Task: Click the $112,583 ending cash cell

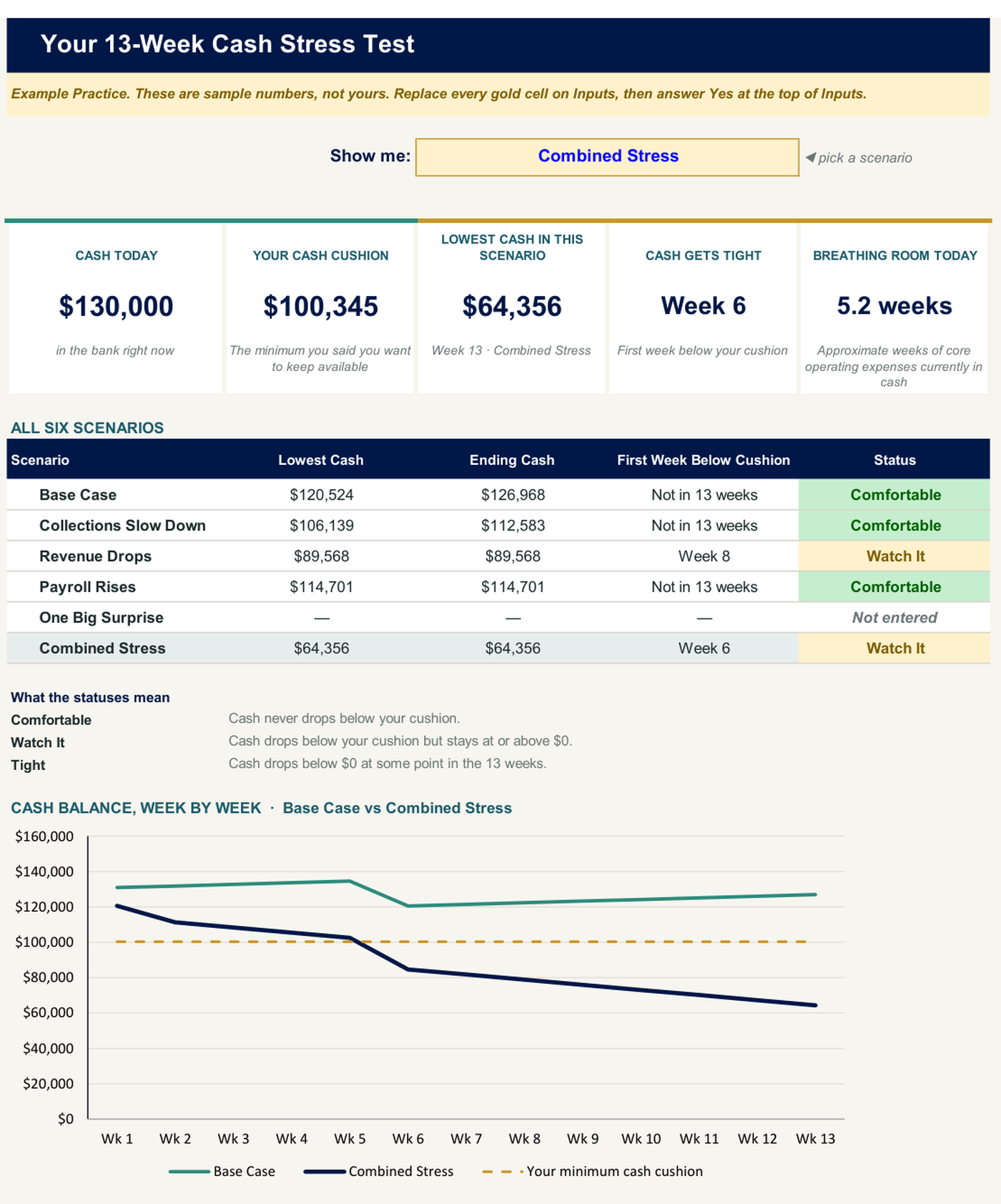Action: [513, 525]
